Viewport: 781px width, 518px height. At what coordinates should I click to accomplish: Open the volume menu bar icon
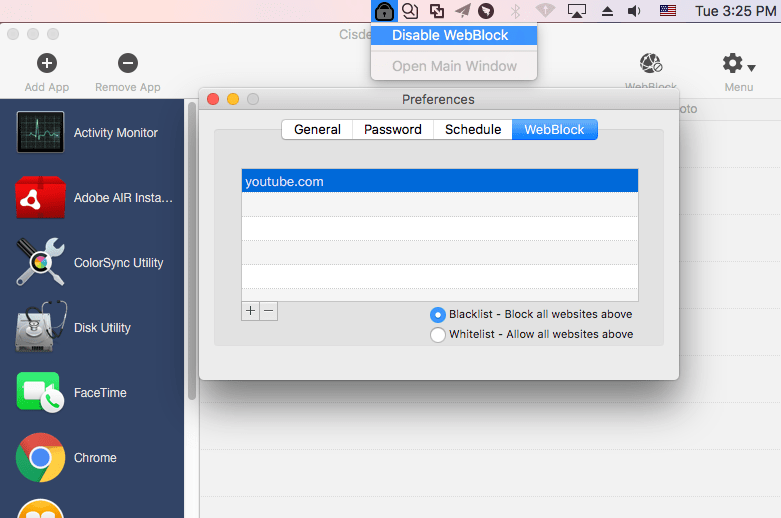(x=634, y=11)
